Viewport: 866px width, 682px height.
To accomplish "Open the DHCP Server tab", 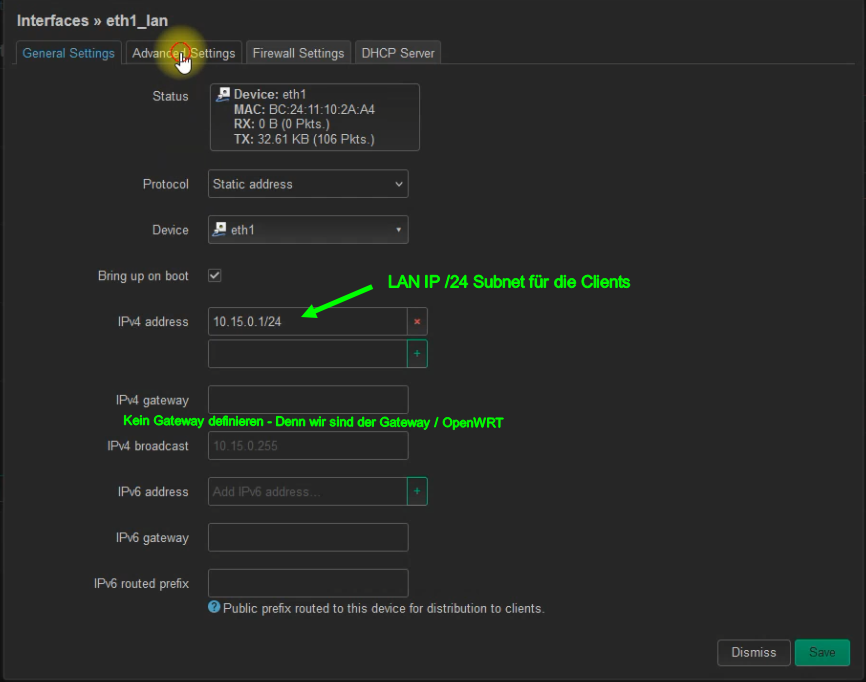I will (x=398, y=53).
